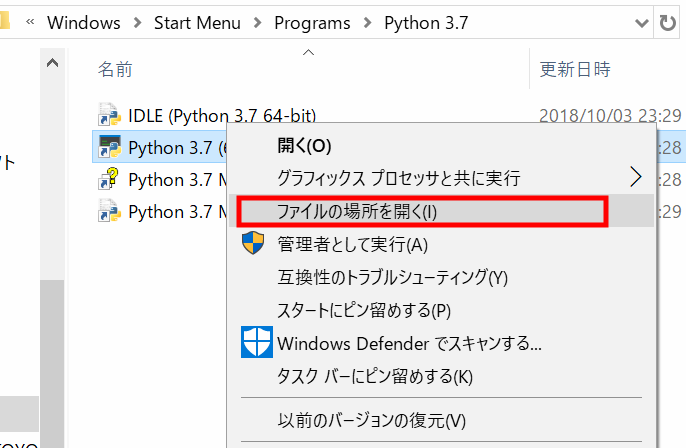Viewport: 686px width, 448px height.
Task: Choose Windows Defender でスキャンする...
Action: 441,343
